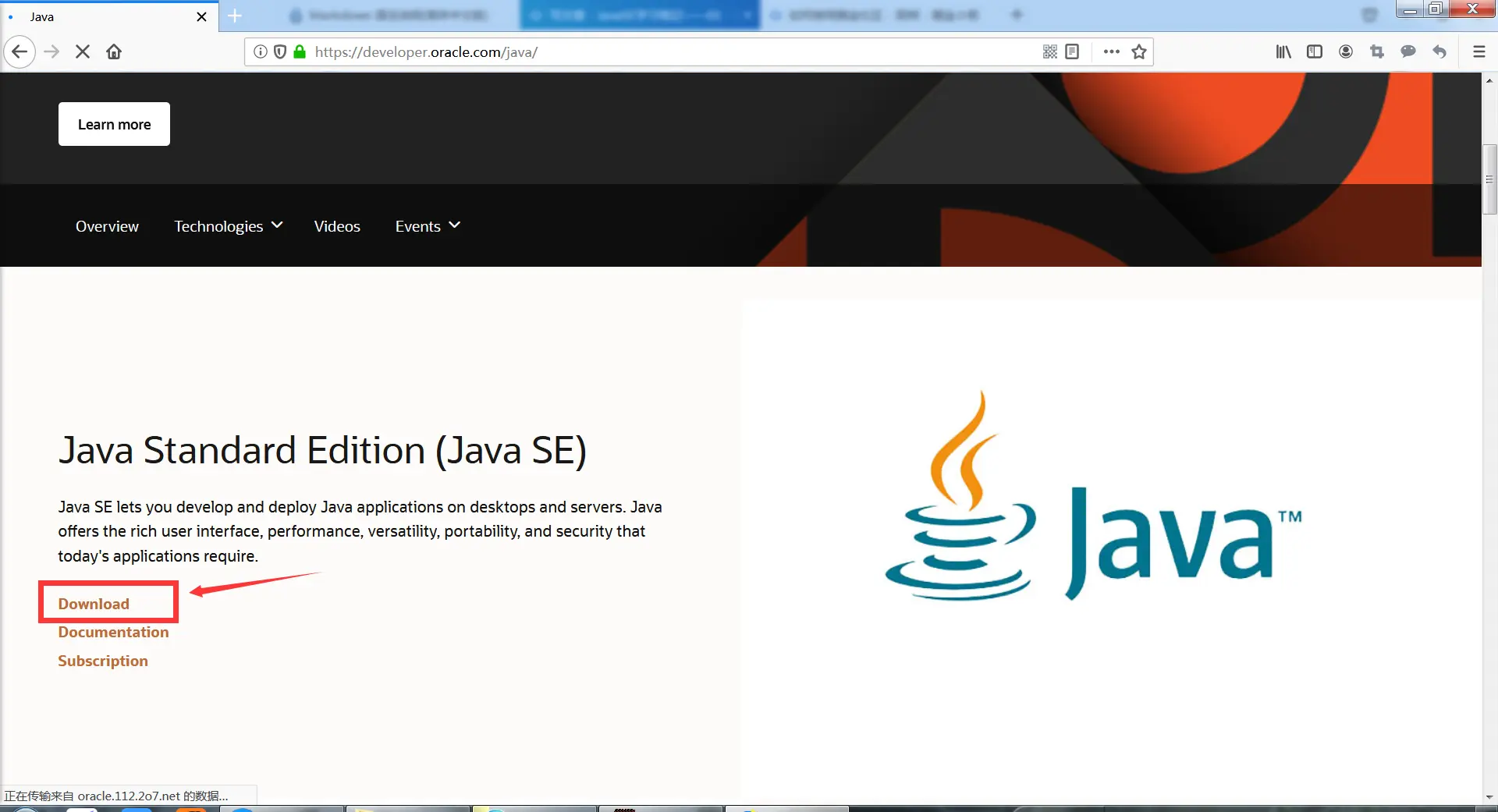Click the speech bubble chat icon
Image resolution: width=1498 pixels, height=812 pixels.
click(1408, 52)
